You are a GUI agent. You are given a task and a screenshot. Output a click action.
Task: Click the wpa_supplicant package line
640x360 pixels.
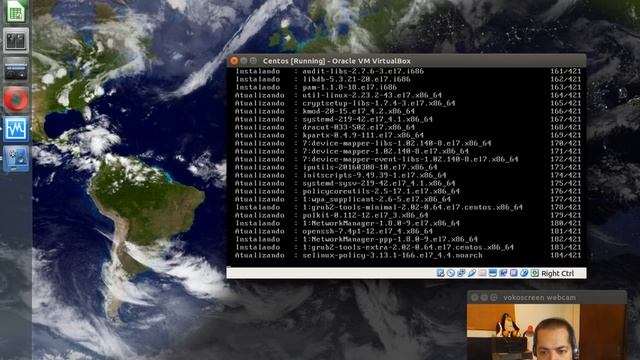coord(407,199)
